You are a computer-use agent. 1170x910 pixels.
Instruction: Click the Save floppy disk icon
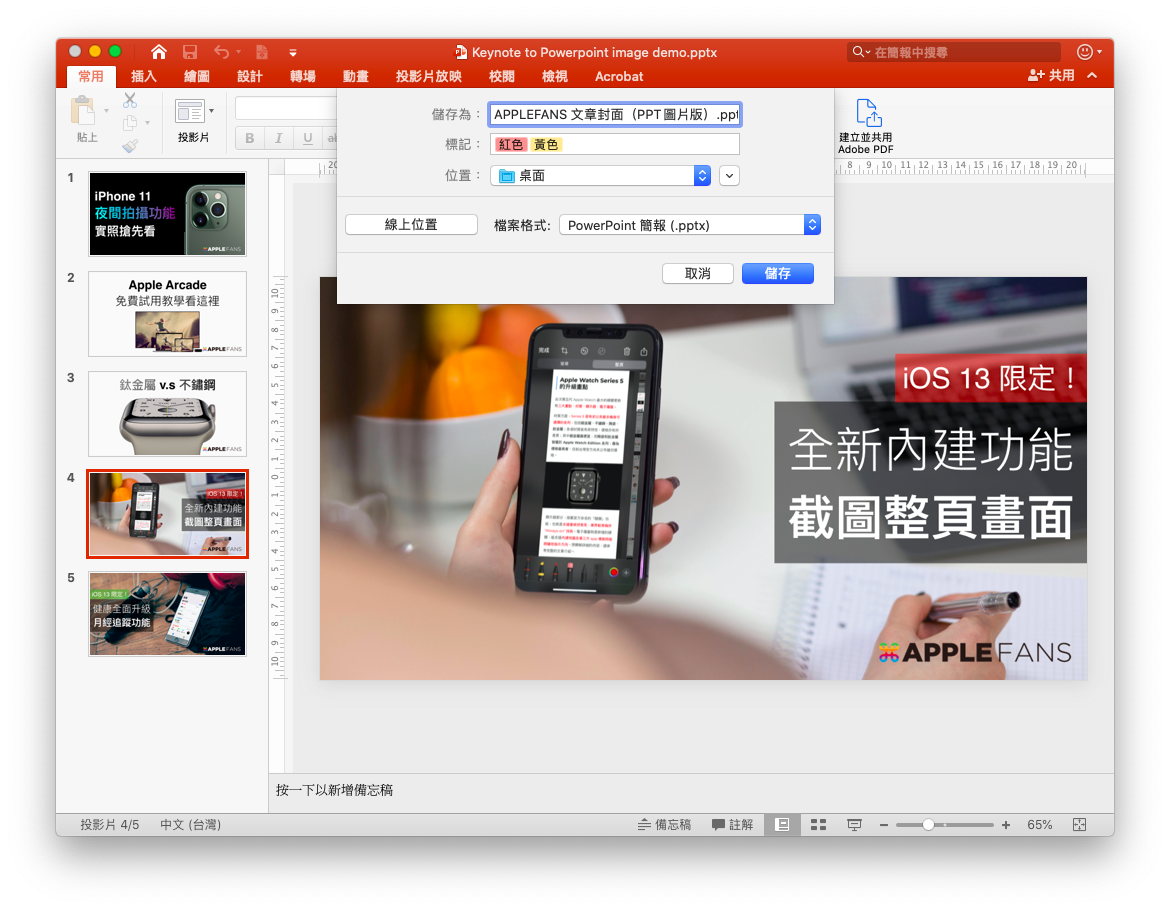190,51
